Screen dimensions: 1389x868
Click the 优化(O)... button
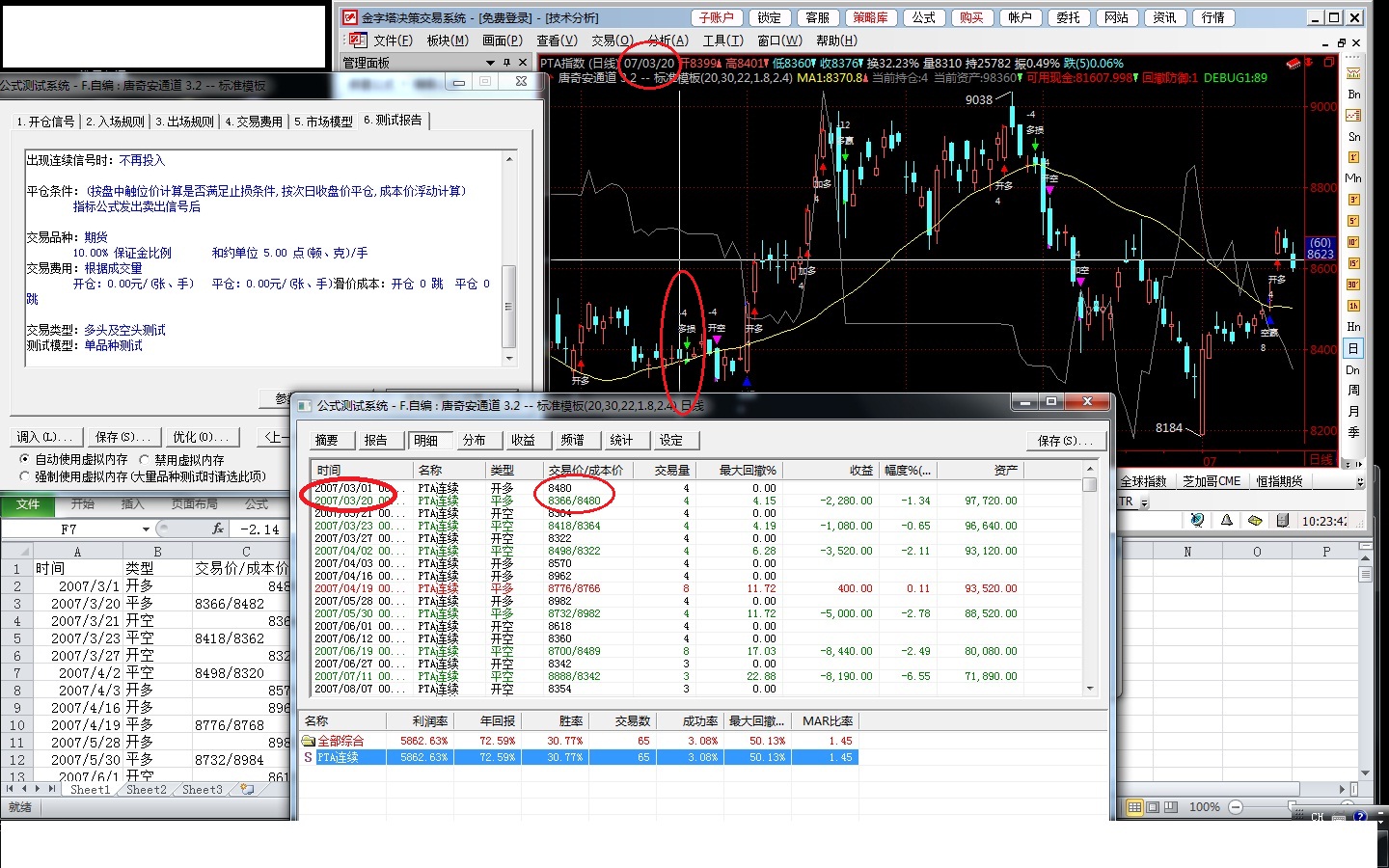click(201, 437)
